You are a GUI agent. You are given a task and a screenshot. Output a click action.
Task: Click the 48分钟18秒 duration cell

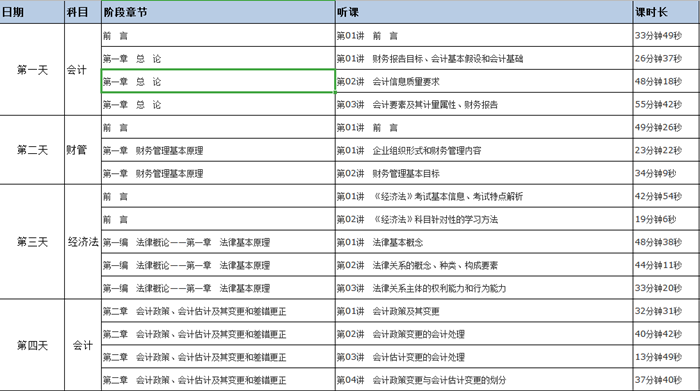pos(667,81)
